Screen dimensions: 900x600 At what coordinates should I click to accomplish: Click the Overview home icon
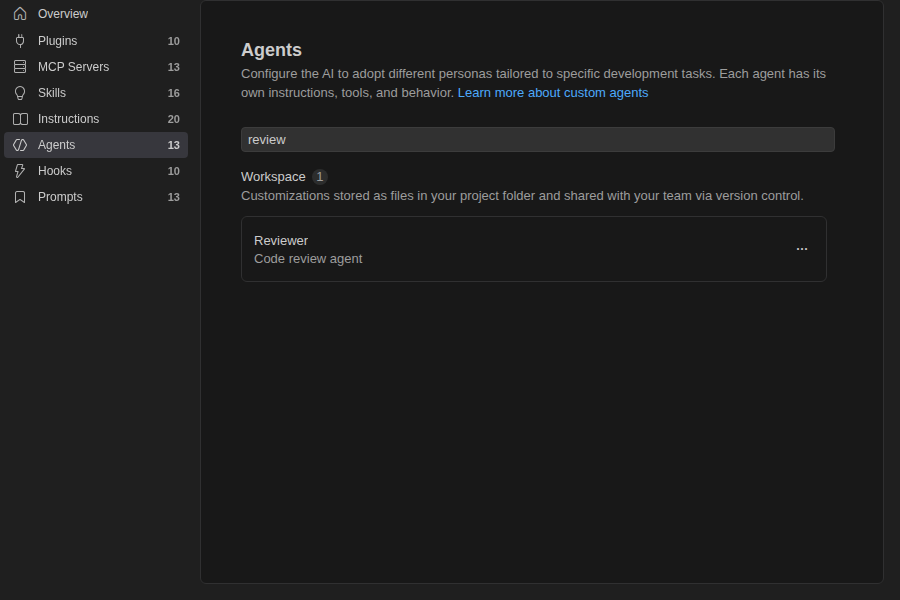[20, 14]
